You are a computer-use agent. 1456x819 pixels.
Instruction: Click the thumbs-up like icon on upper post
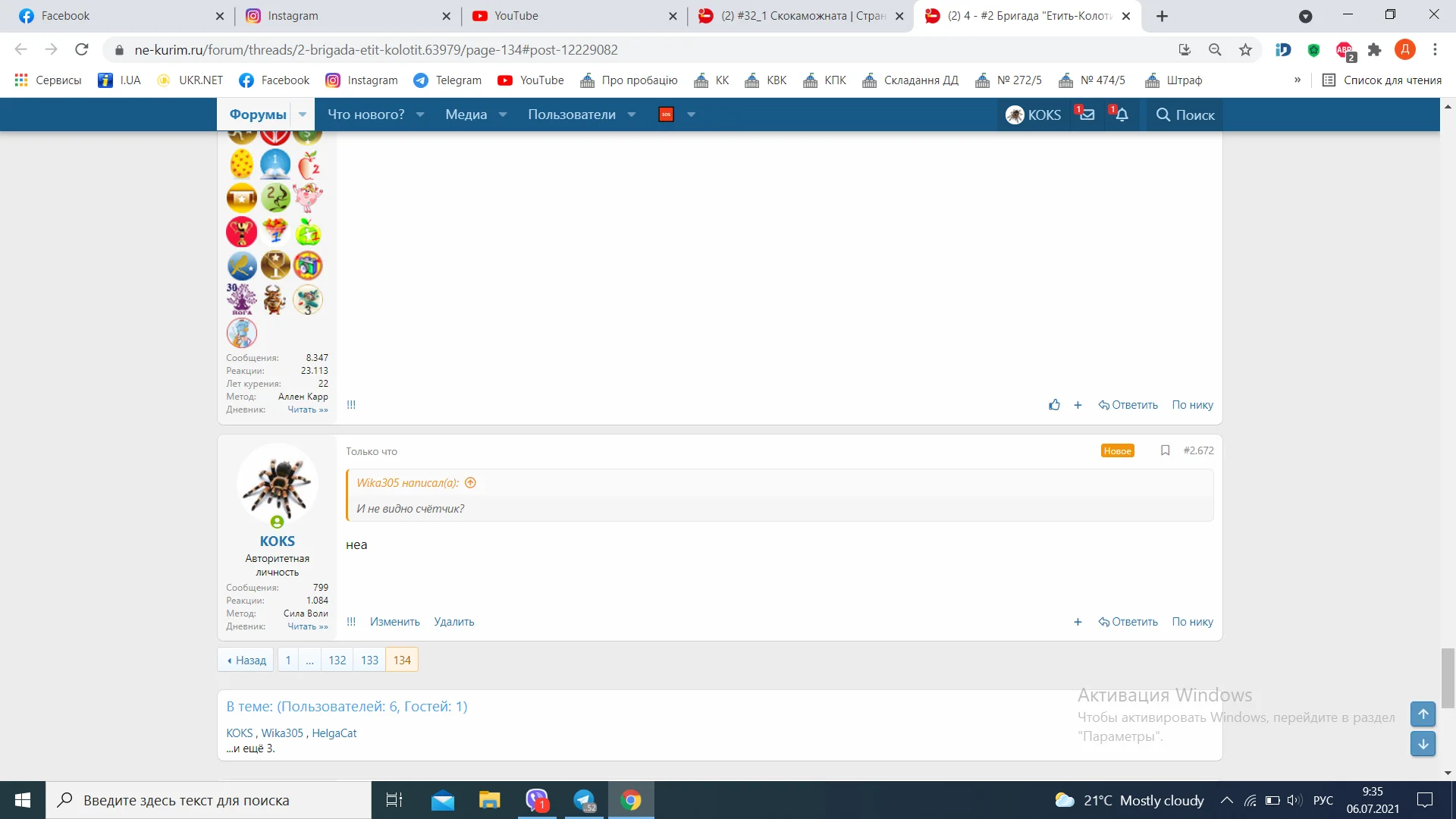point(1054,405)
